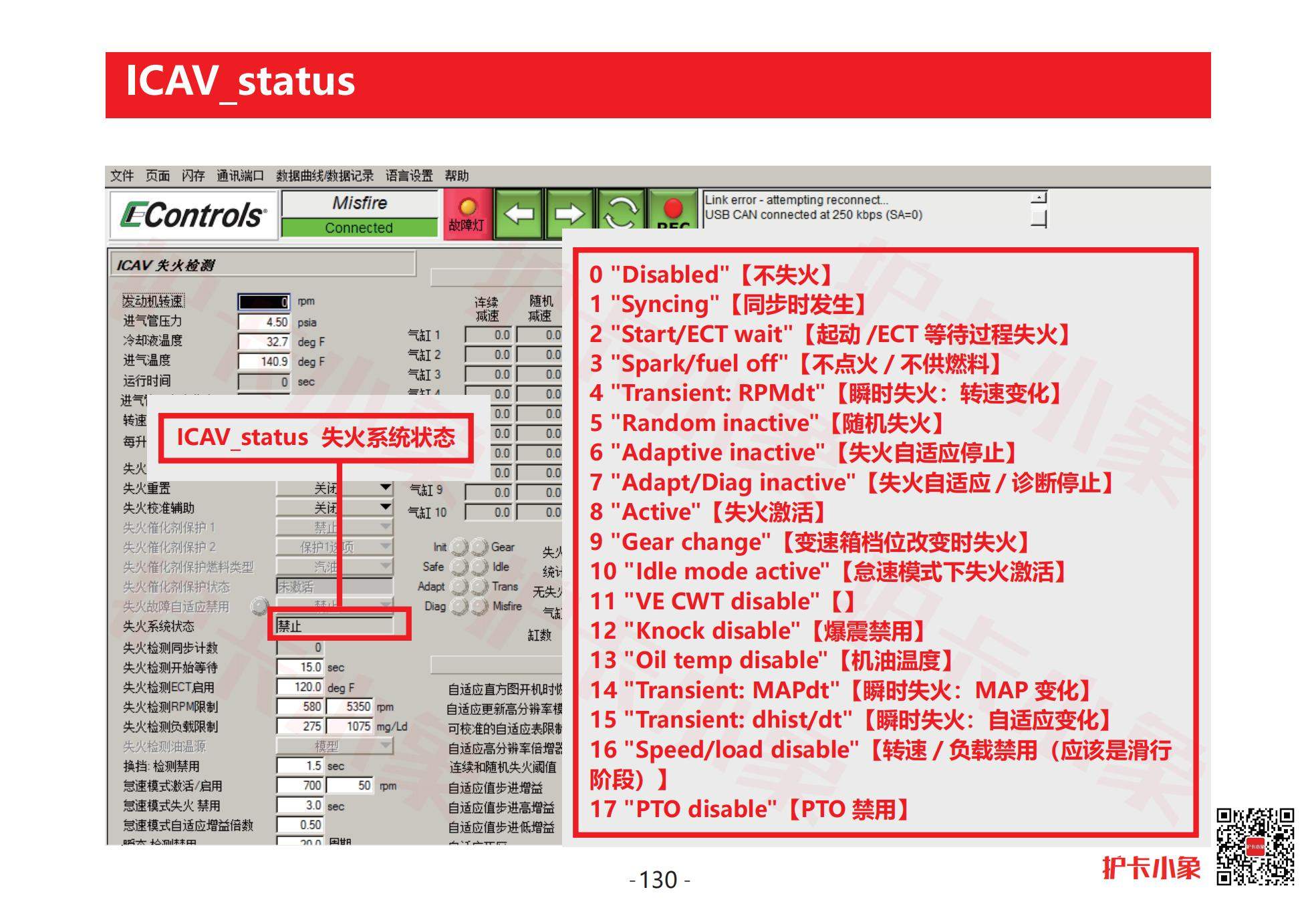This screenshot has height=924, width=1316.
Task: Click the Idle indicator light
Action: 479,567
